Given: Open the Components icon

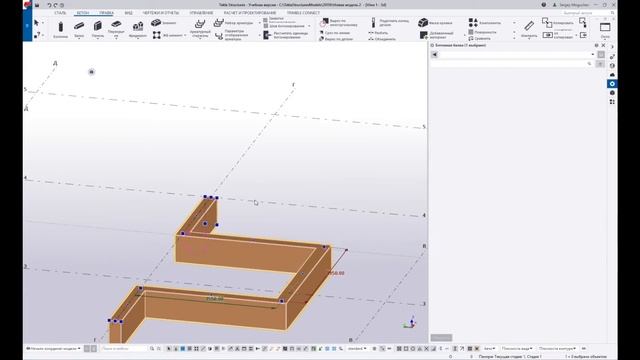Looking at the screenshot, I should (x=473, y=23).
